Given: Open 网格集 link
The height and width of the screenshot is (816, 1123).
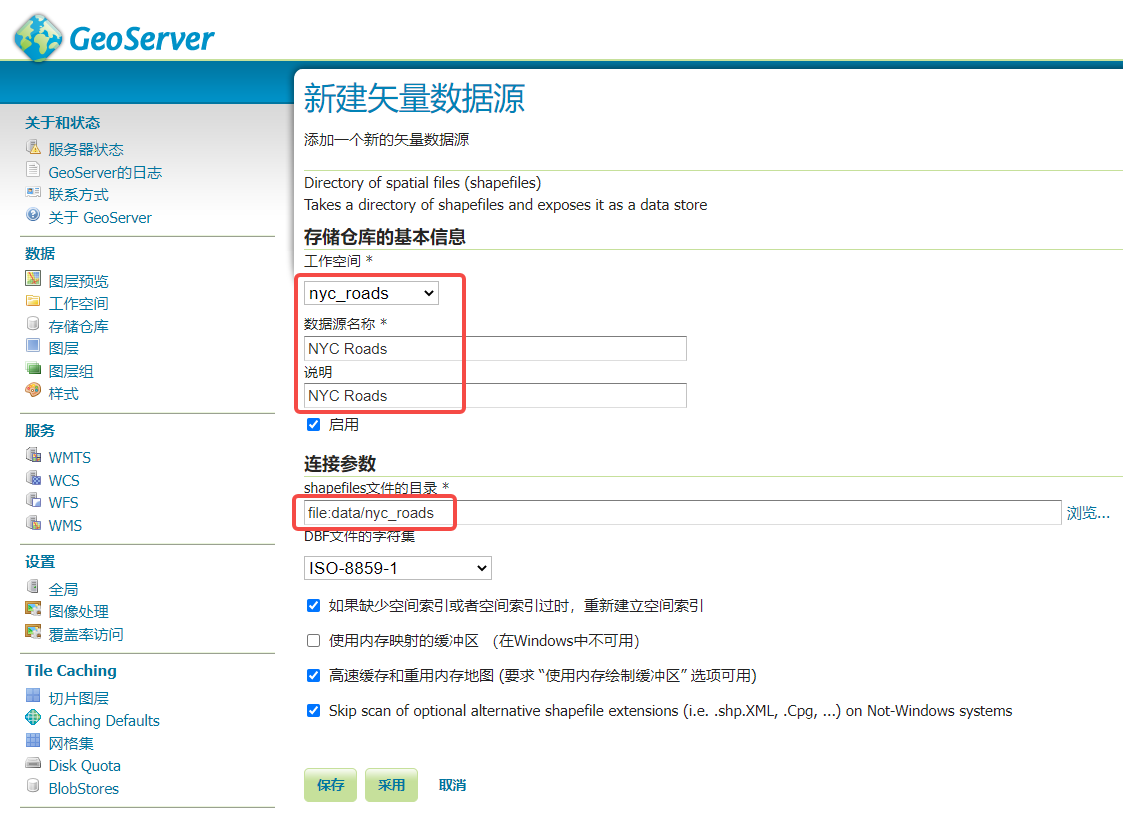Looking at the screenshot, I should click(x=71, y=743).
